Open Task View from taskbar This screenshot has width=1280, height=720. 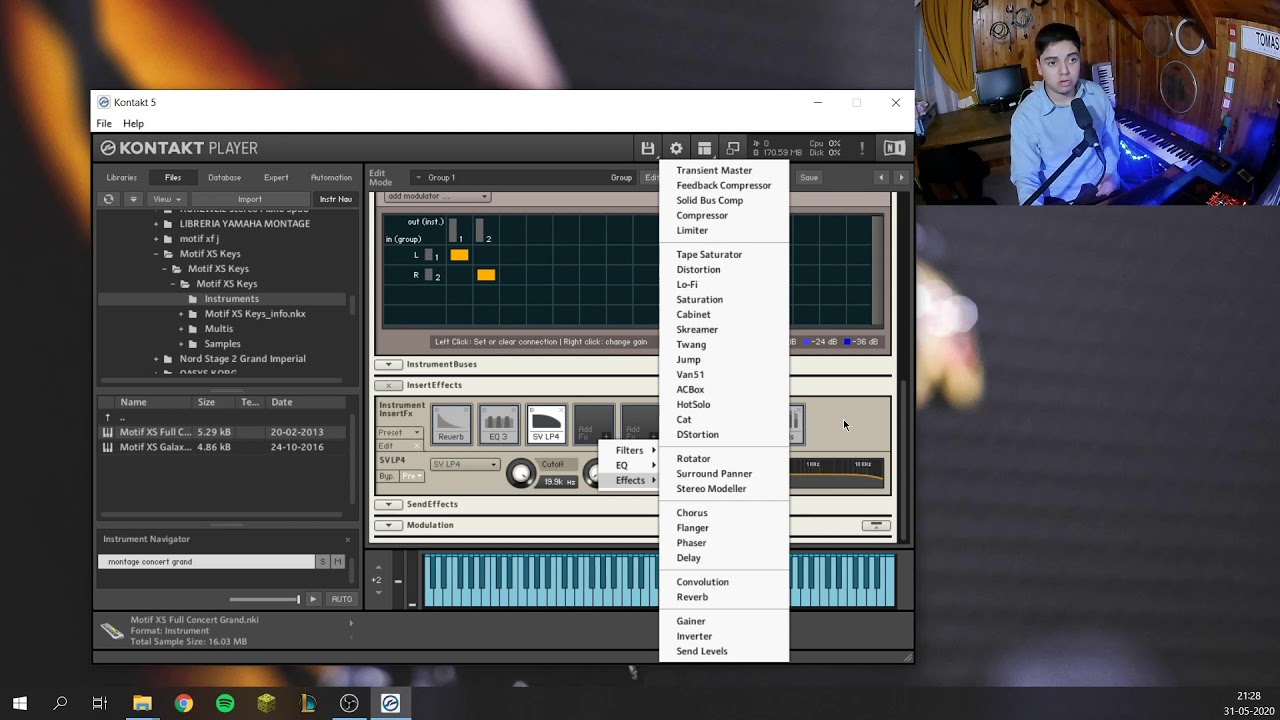coord(100,704)
